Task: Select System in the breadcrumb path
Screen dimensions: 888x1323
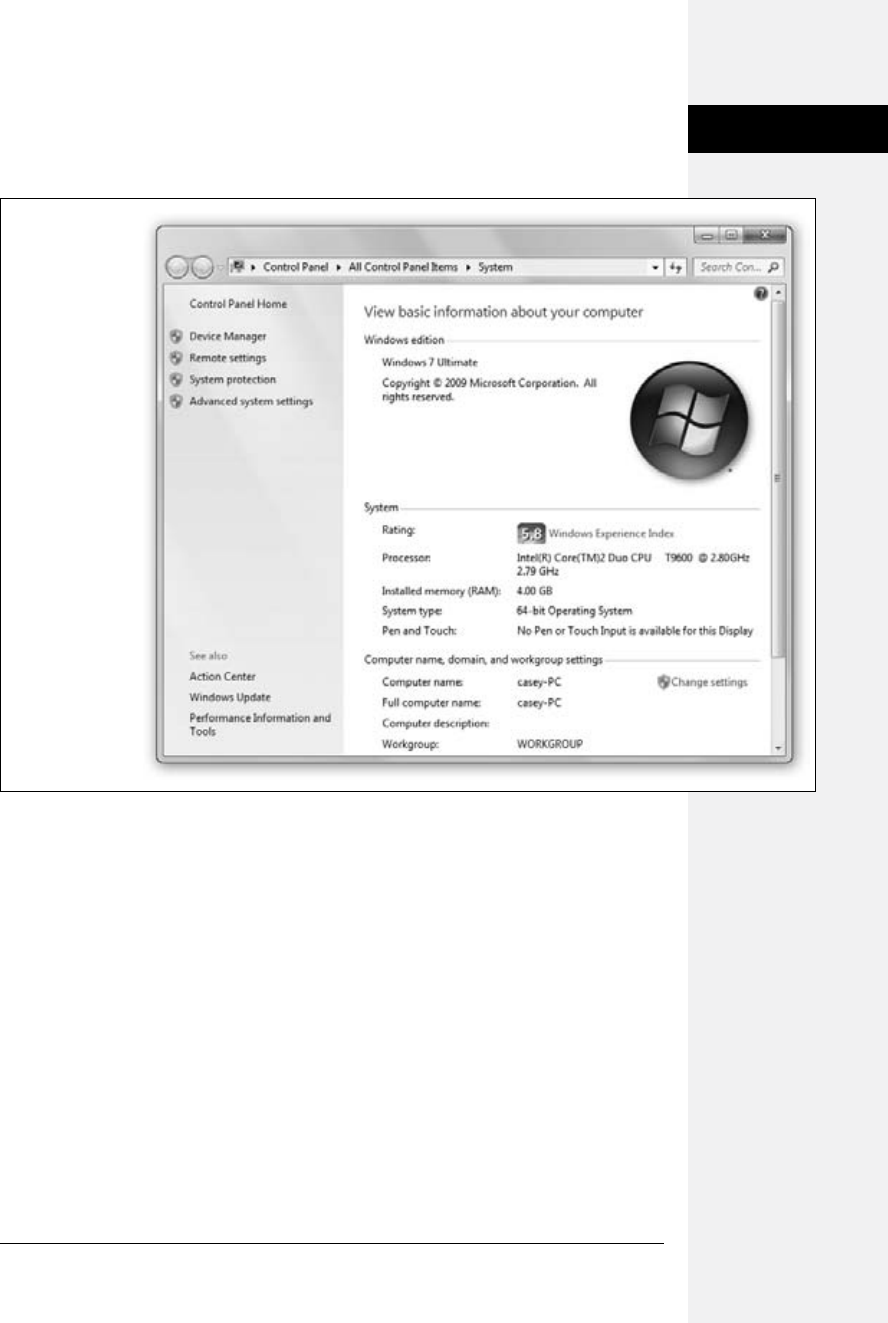Action: (494, 268)
